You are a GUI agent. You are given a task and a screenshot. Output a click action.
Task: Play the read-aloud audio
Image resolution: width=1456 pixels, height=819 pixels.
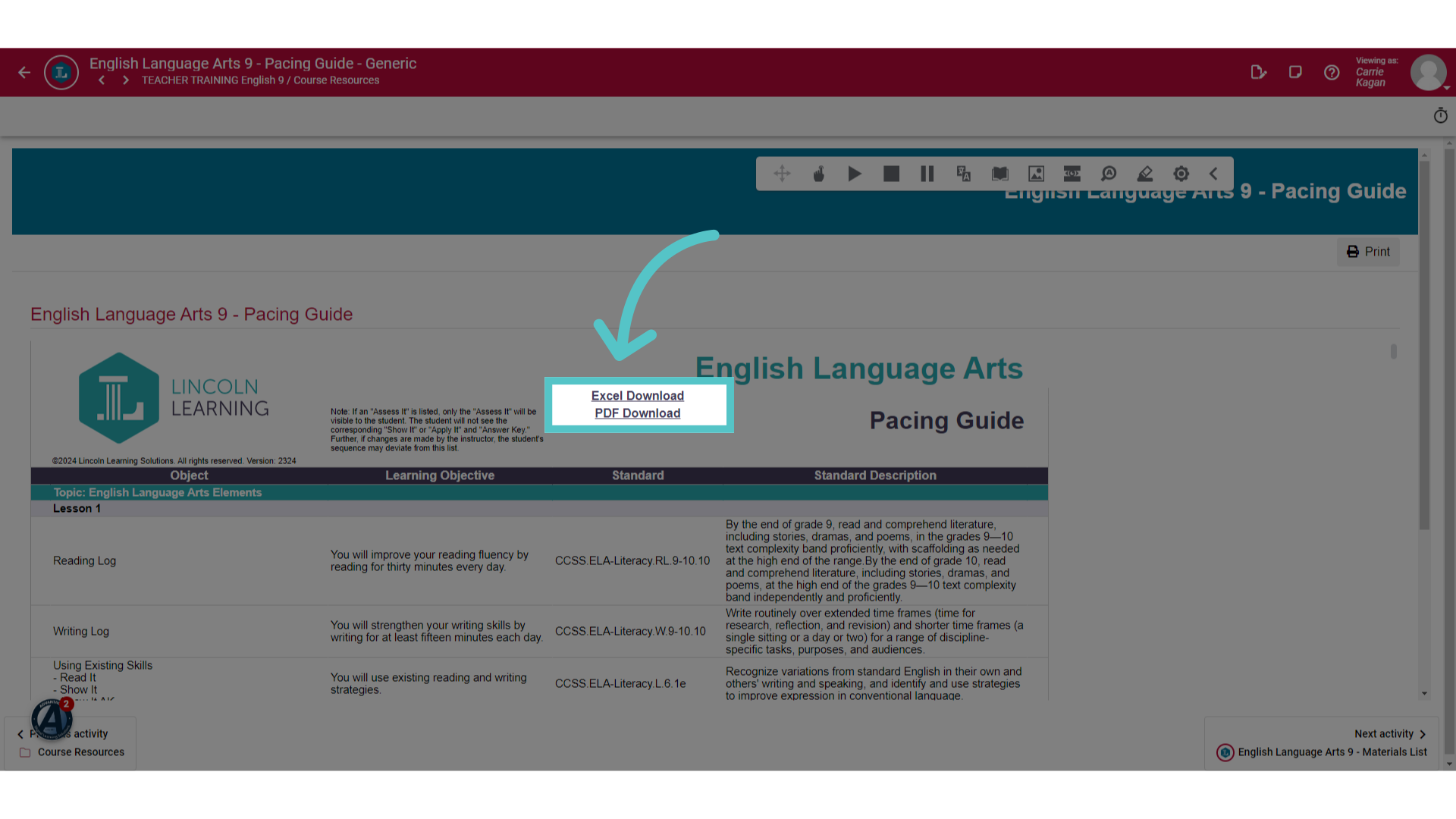click(855, 174)
